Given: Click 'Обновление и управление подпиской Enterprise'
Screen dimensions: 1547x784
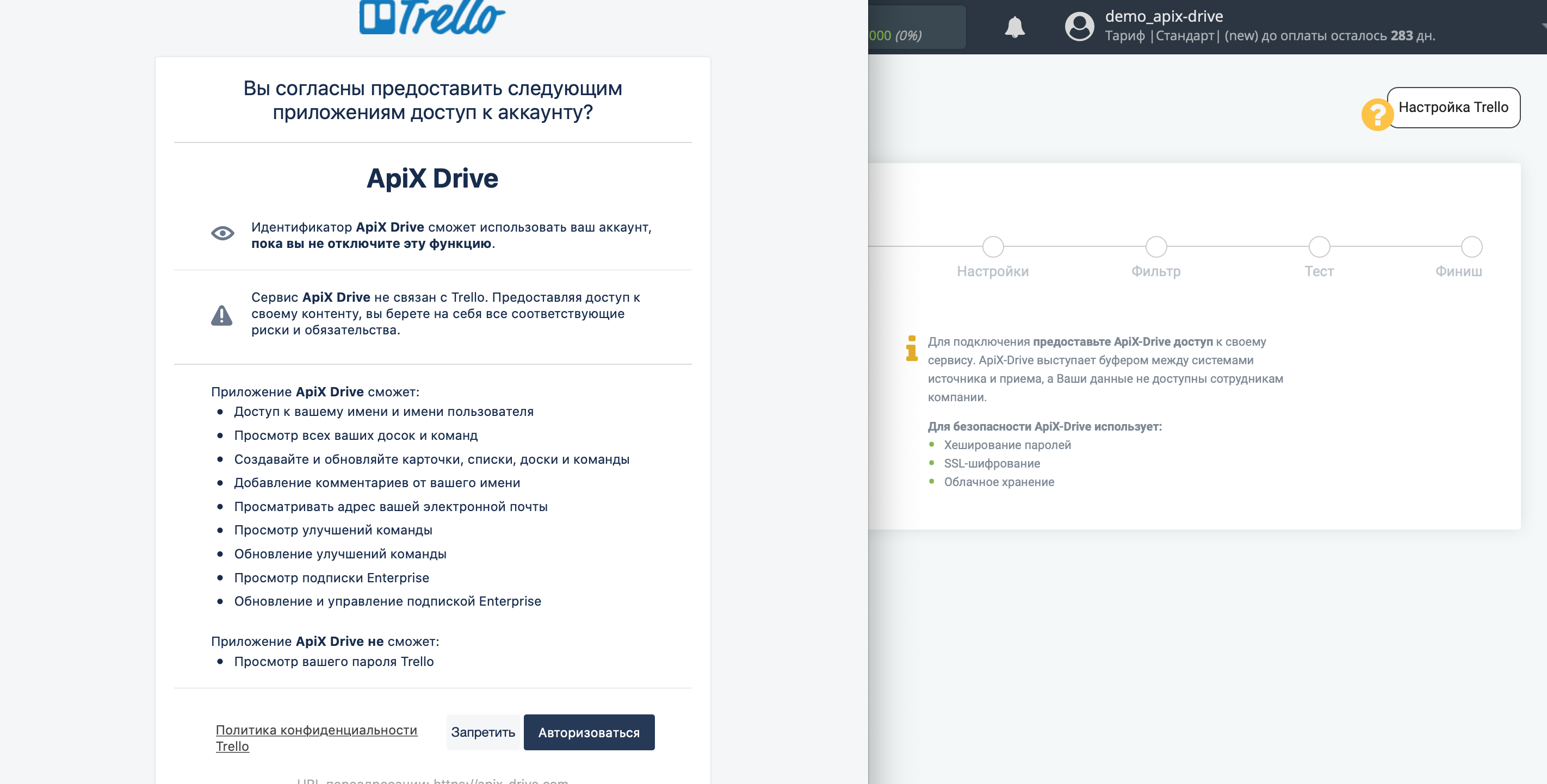Looking at the screenshot, I should 388,601.
